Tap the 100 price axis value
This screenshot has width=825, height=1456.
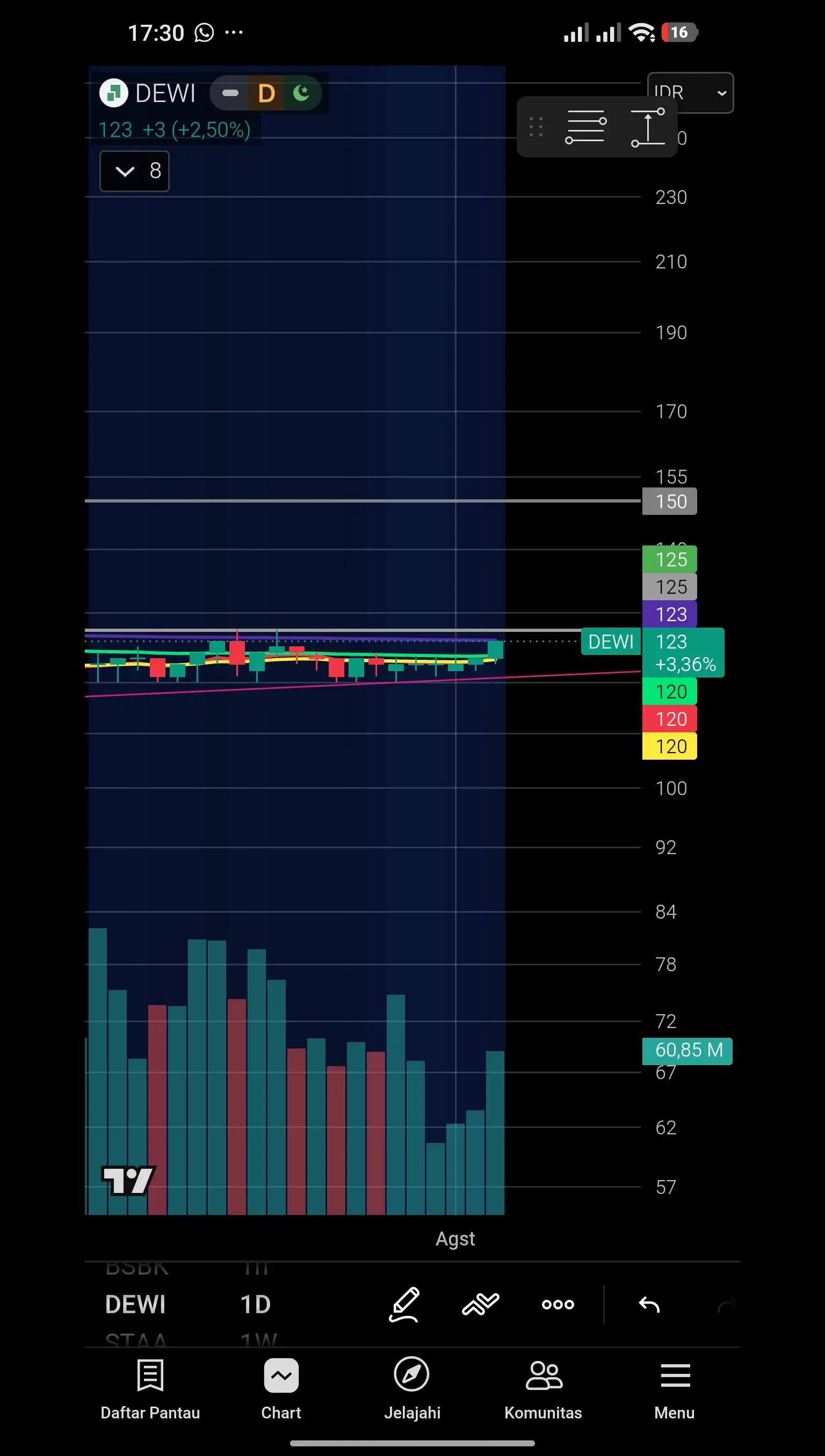tap(671, 788)
